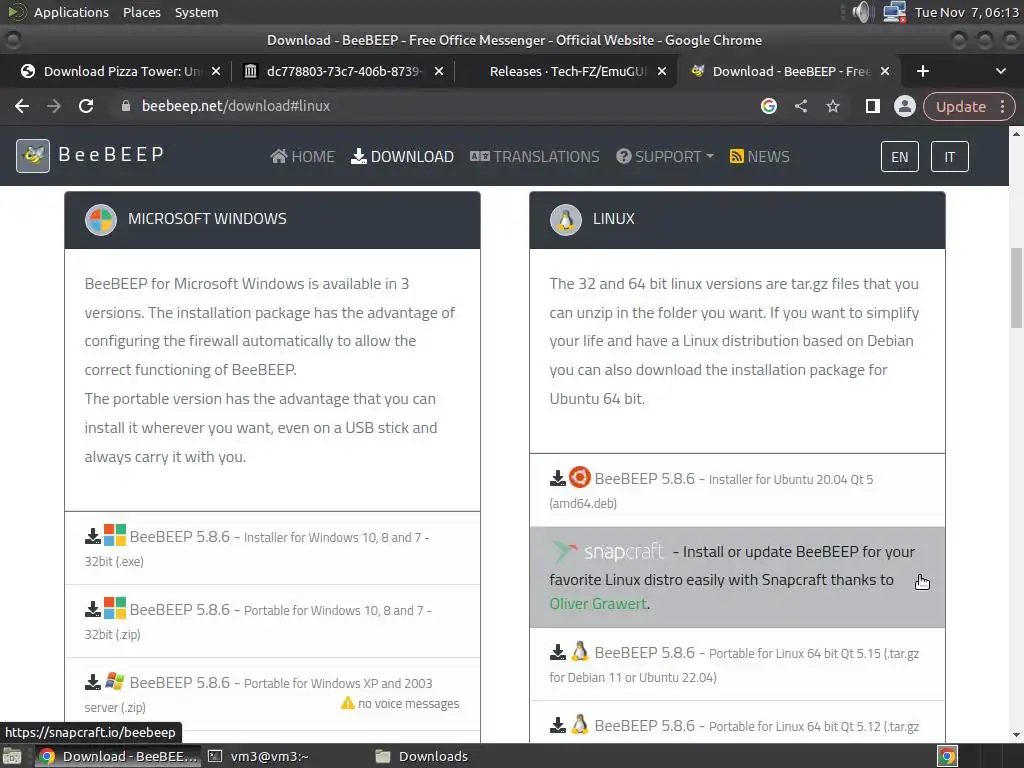Download Linux 64 bit Qt 5.12 tar.gz

pos(737,722)
